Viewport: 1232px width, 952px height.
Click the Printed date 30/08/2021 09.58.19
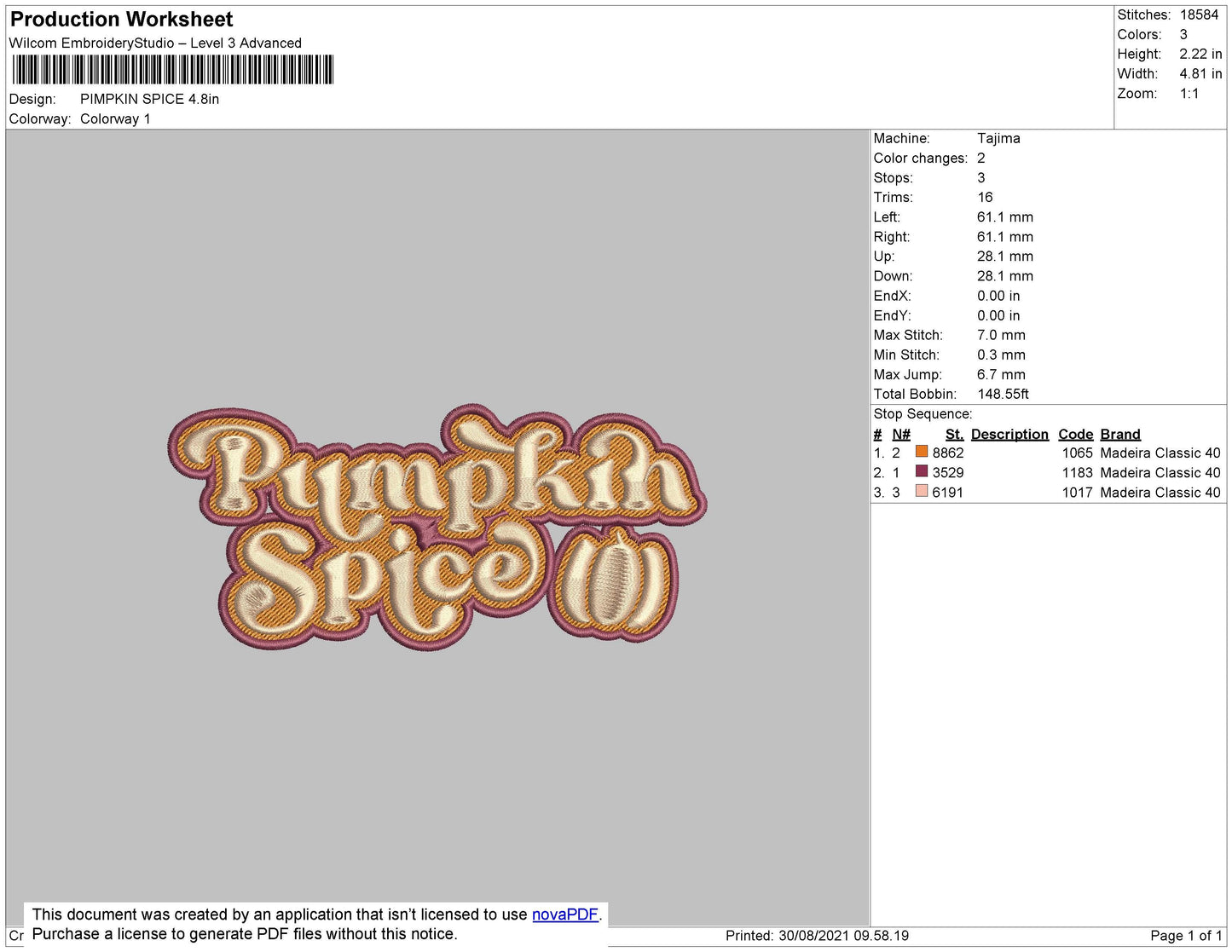point(817,936)
